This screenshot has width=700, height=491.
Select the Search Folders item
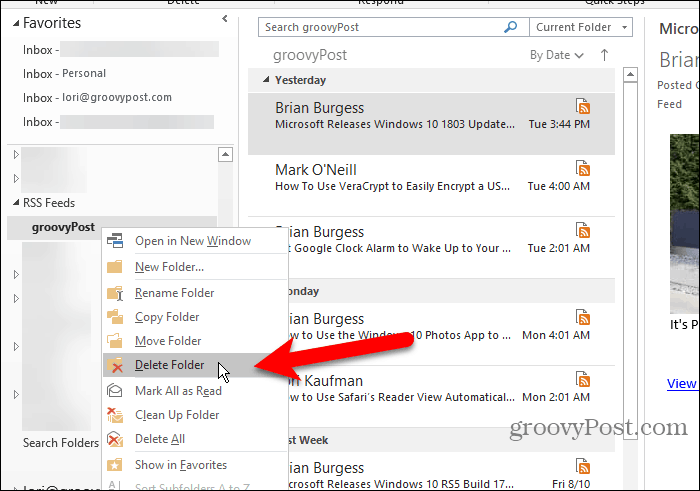tap(61, 443)
